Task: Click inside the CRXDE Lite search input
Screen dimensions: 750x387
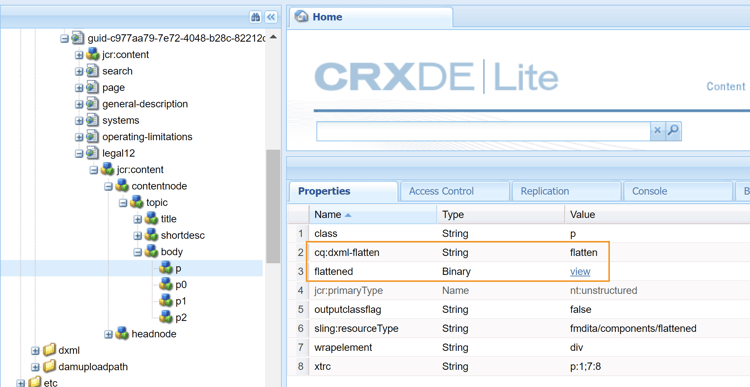Action: (x=483, y=131)
